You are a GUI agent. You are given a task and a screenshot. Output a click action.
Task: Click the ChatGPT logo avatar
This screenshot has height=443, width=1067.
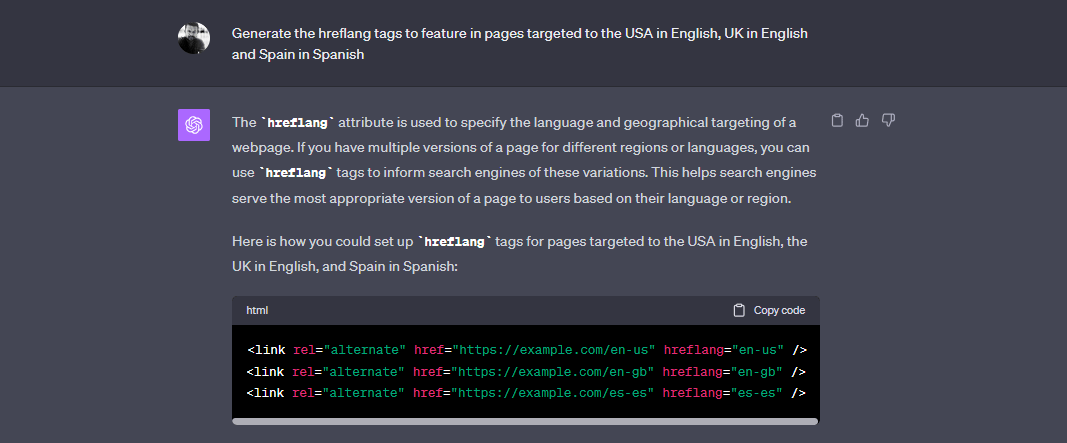click(x=194, y=125)
